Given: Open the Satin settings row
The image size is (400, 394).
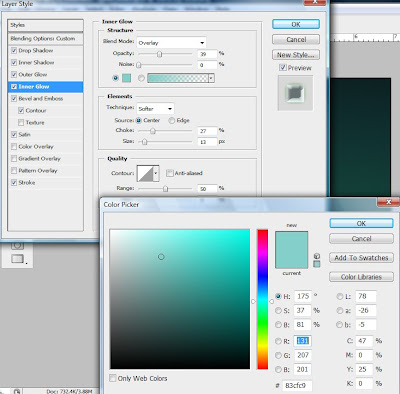Looking at the screenshot, I should click(x=45, y=135).
